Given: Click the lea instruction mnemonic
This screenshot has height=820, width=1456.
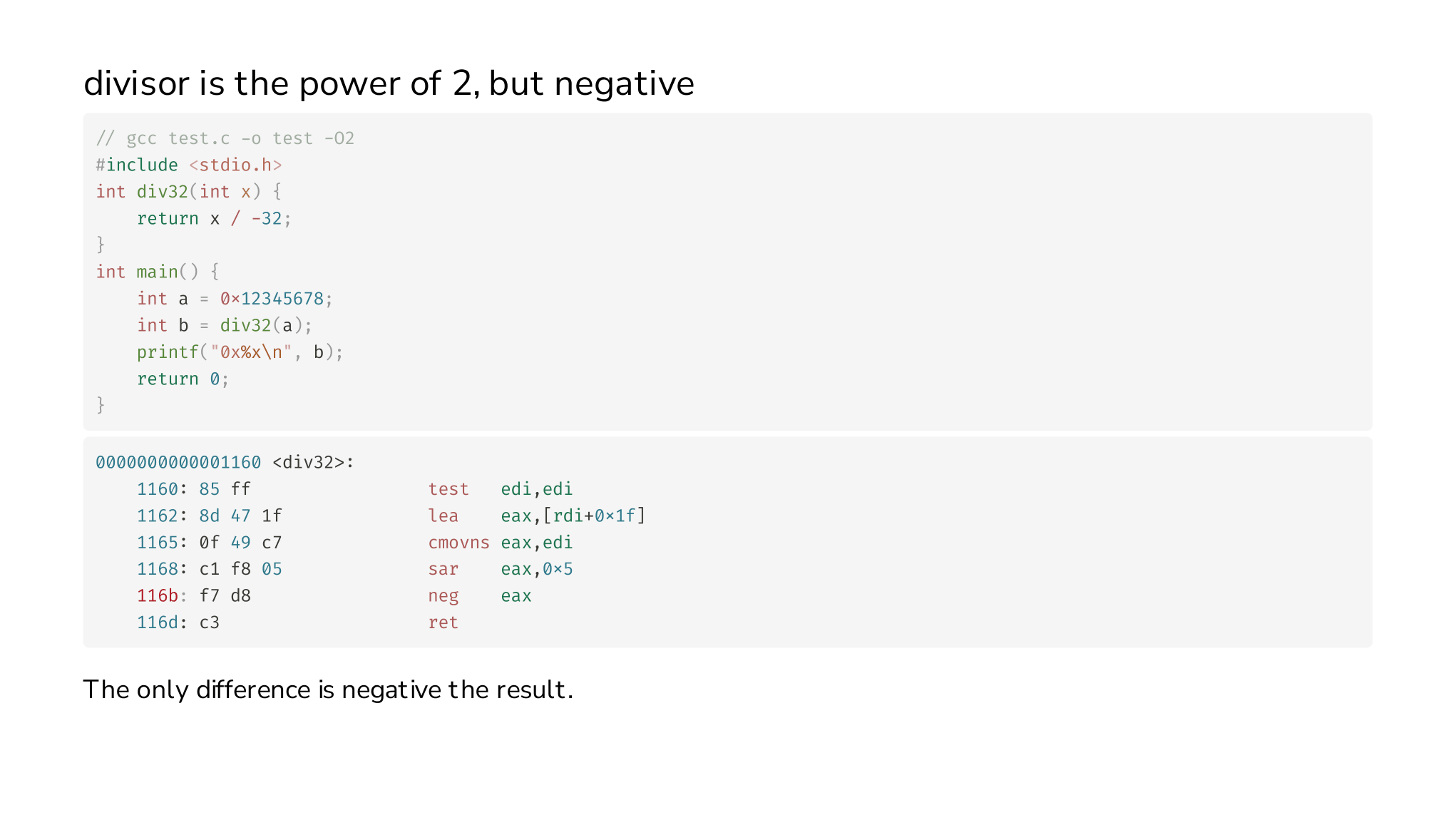Looking at the screenshot, I should coord(444,516).
